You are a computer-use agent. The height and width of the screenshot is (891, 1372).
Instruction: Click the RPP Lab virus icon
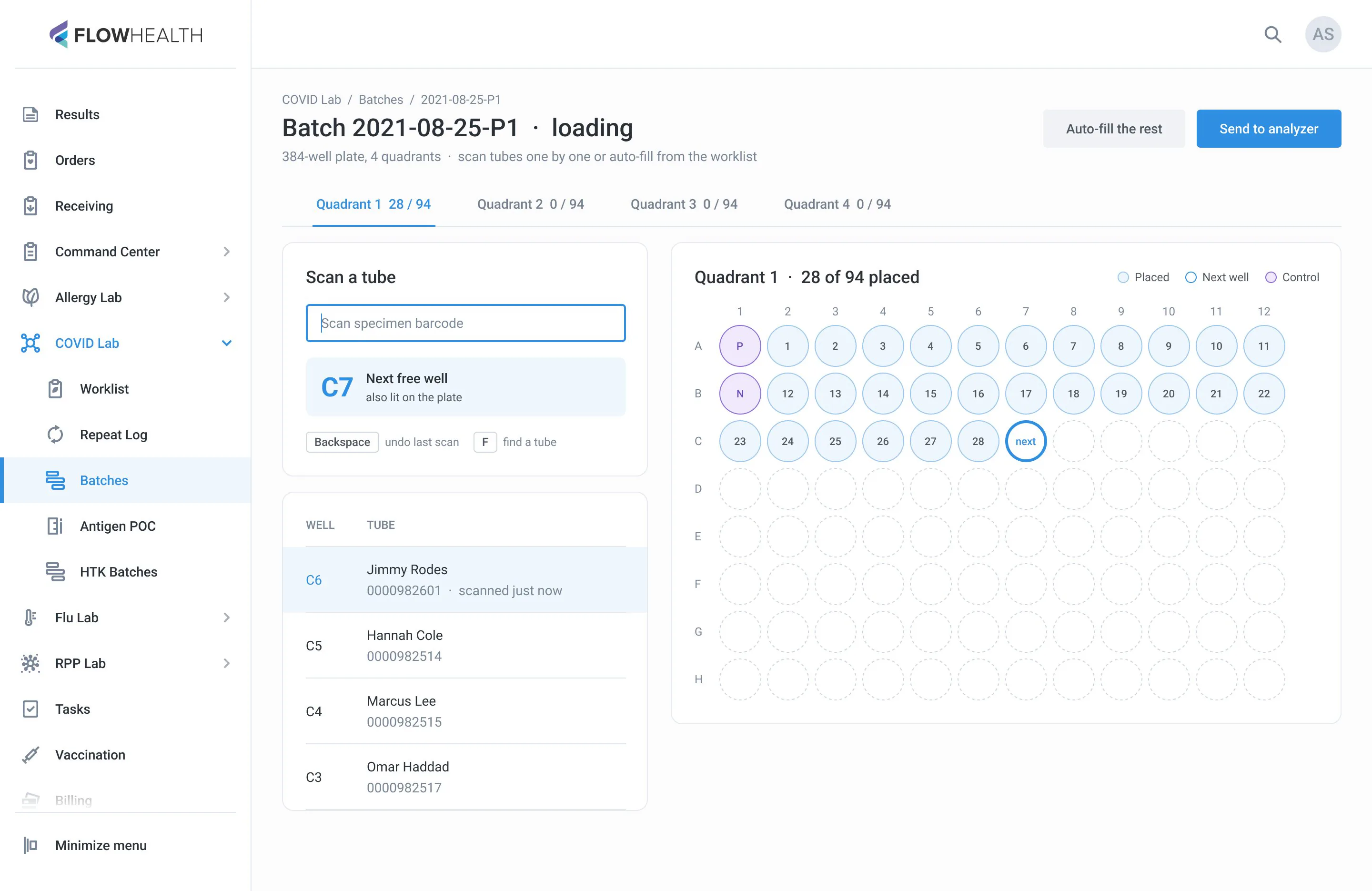click(x=30, y=663)
